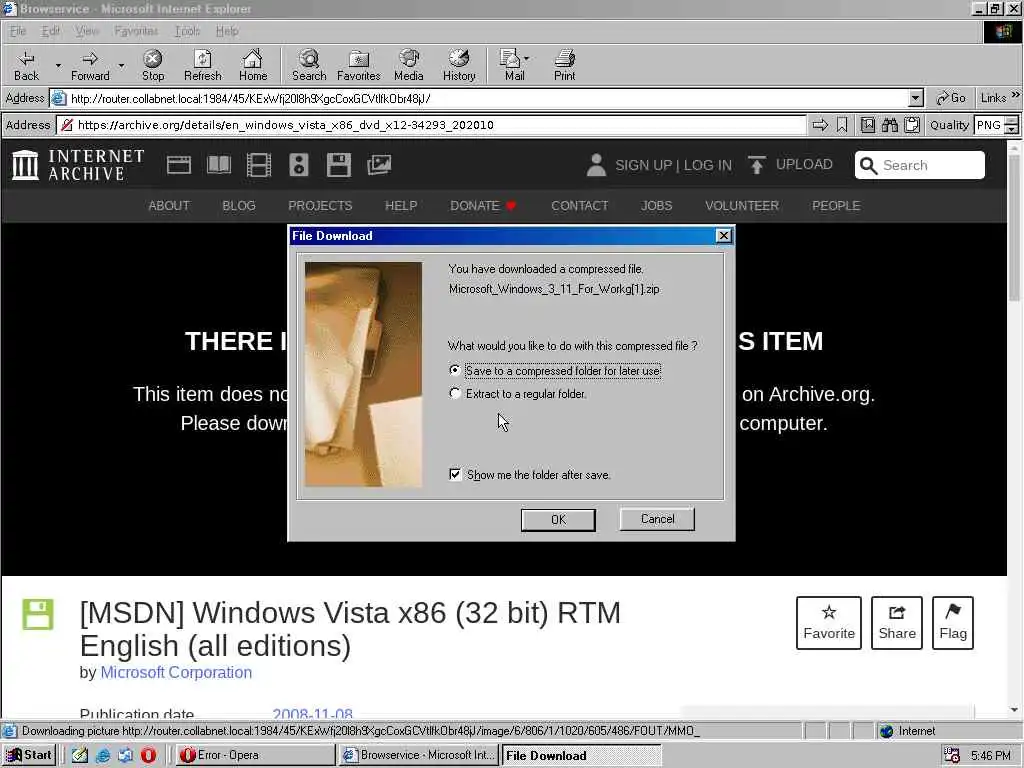This screenshot has height=768, width=1024.
Task: Click the Browservice bookmark ribbon icon
Action: (842, 125)
